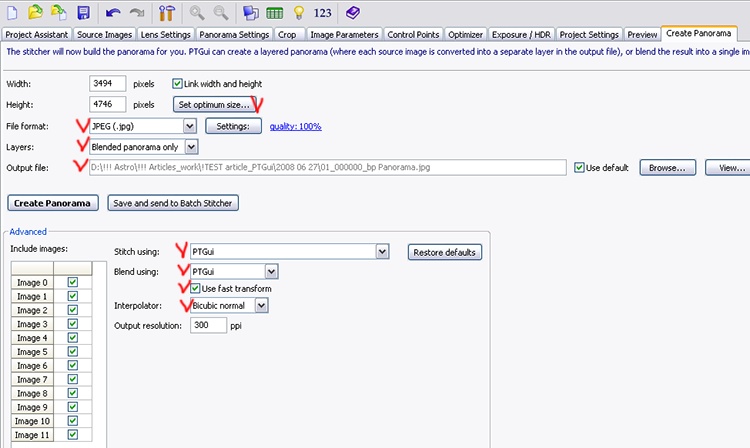Open a project with the folder icon
Viewport: 750px width, 448px height.
click(35, 13)
